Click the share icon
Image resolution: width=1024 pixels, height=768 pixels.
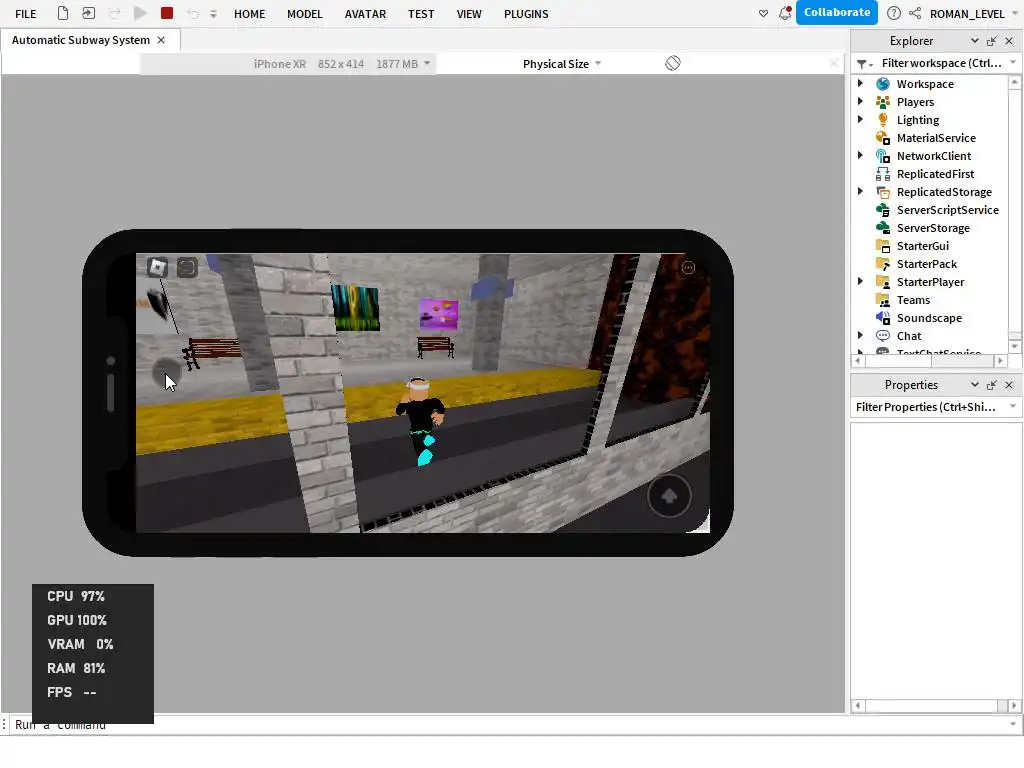tap(915, 13)
